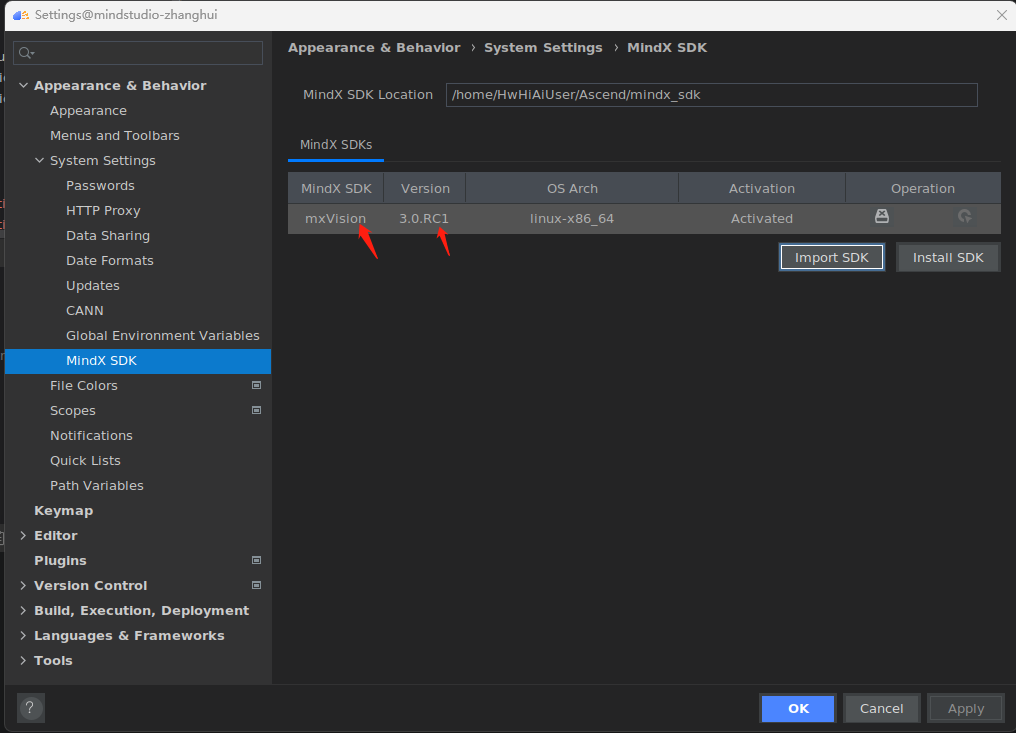Screen dimensions: 1016x733
Task: Expand the Editor section
Action: (23, 535)
